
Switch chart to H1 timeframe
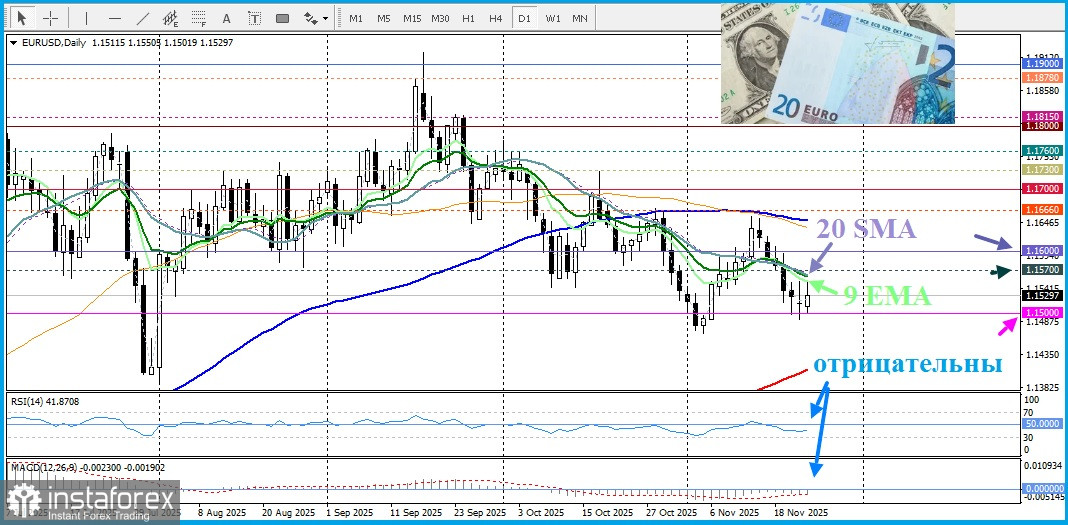[x=468, y=18]
